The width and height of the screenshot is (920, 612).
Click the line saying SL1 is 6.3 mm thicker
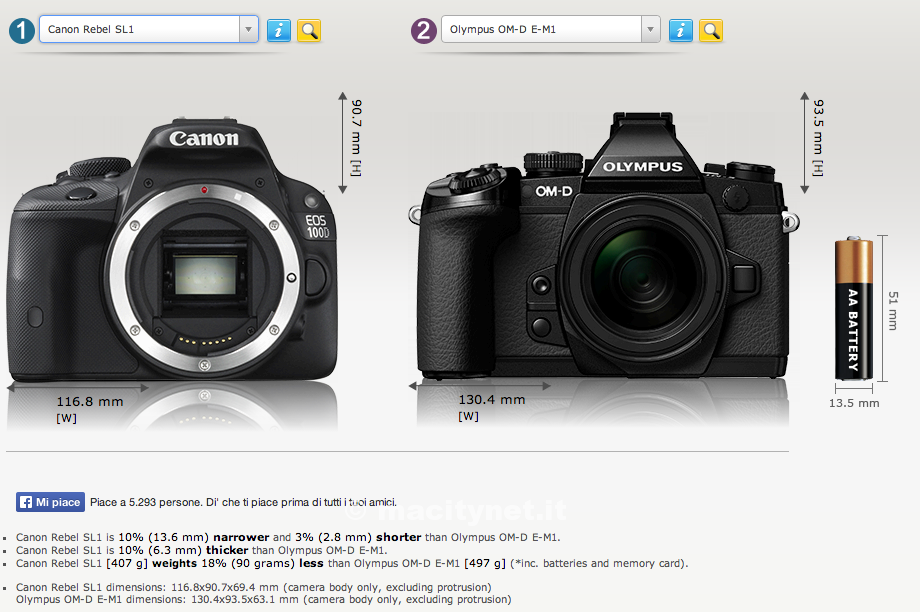pos(202,550)
